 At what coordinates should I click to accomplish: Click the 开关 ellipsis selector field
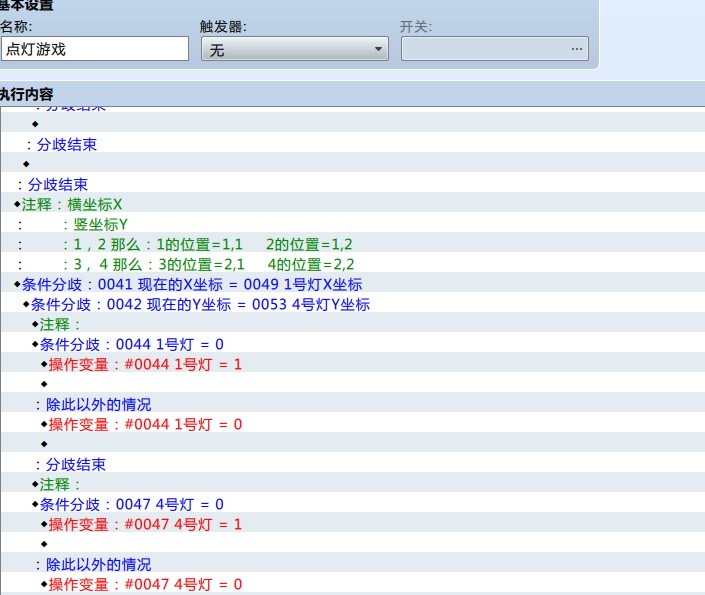pyautogui.click(x=495, y=49)
